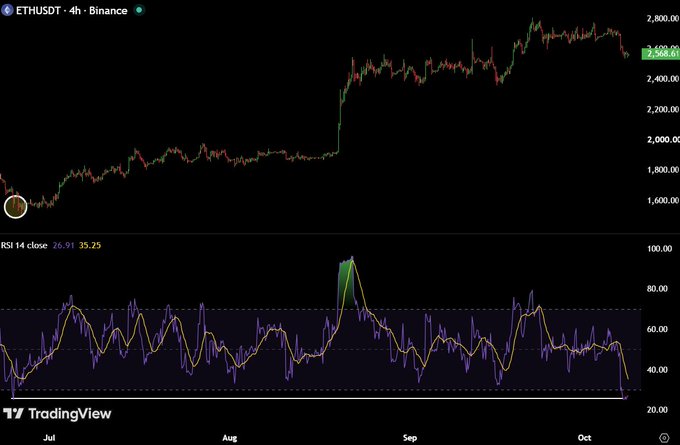Open the ETHUSDT 4h Binance symbol title
Screen dimensions: 680x445
tap(72, 10)
